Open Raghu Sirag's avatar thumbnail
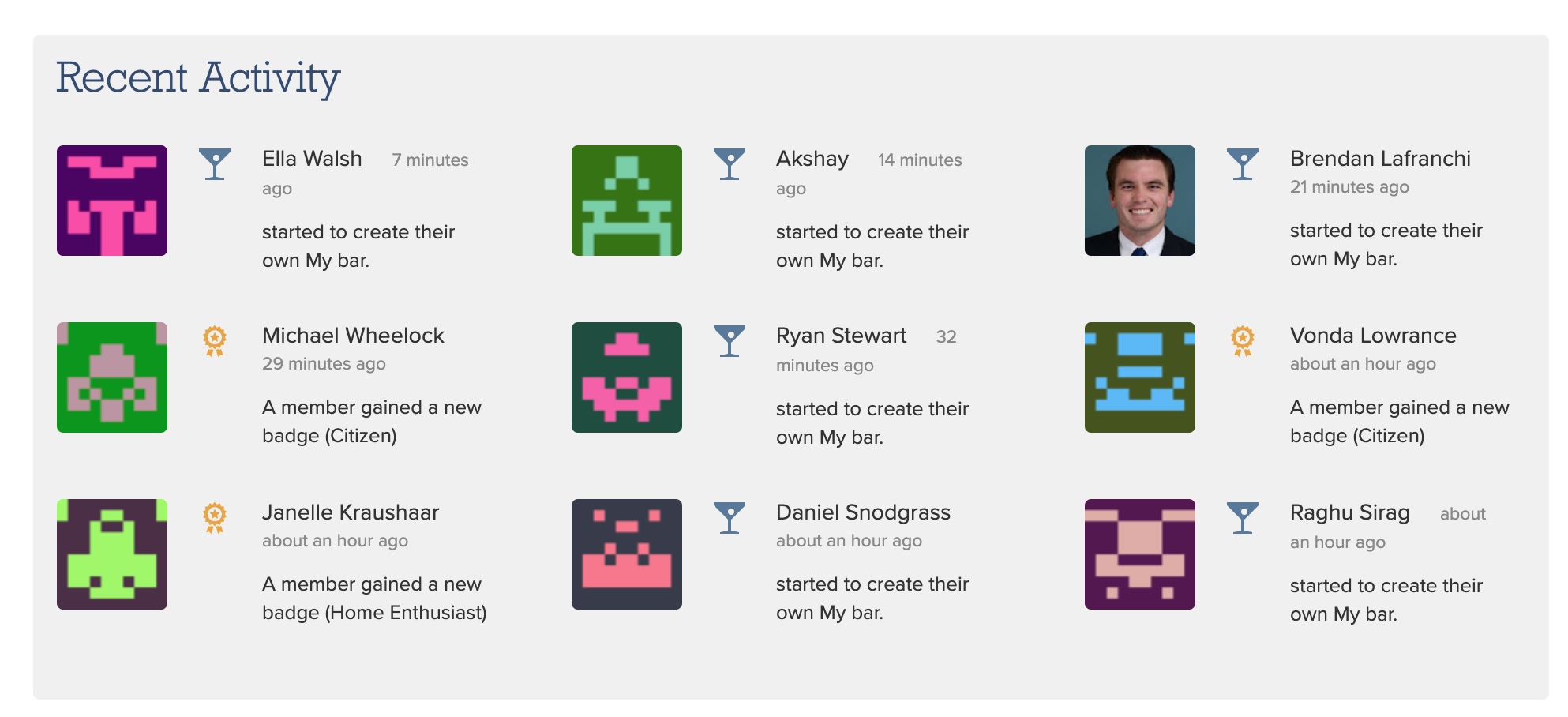This screenshot has width=1568, height=717. click(1140, 554)
